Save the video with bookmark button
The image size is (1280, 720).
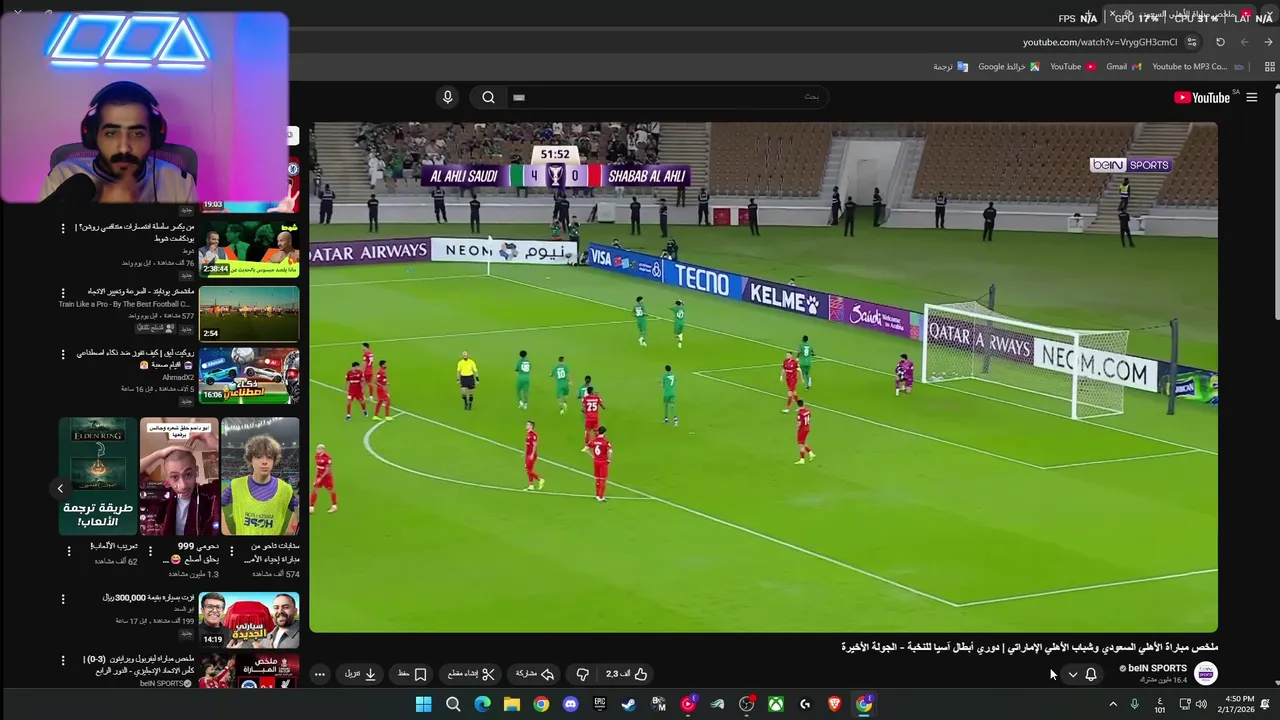point(412,674)
